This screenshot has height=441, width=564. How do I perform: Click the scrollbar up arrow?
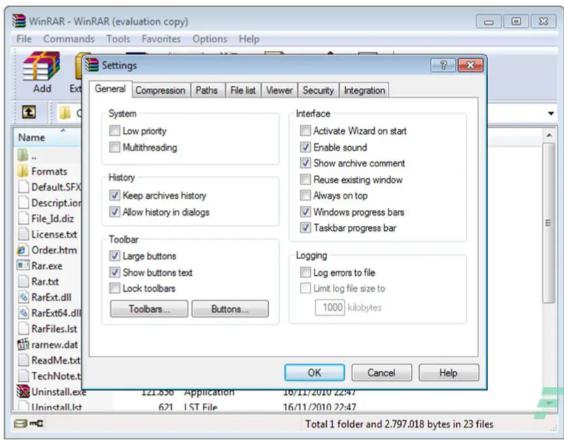click(549, 135)
